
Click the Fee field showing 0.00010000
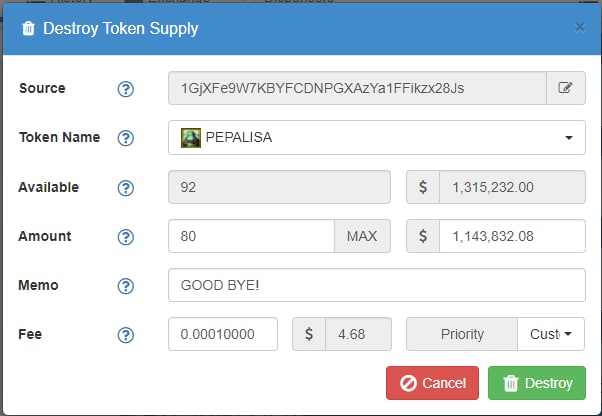[223, 334]
